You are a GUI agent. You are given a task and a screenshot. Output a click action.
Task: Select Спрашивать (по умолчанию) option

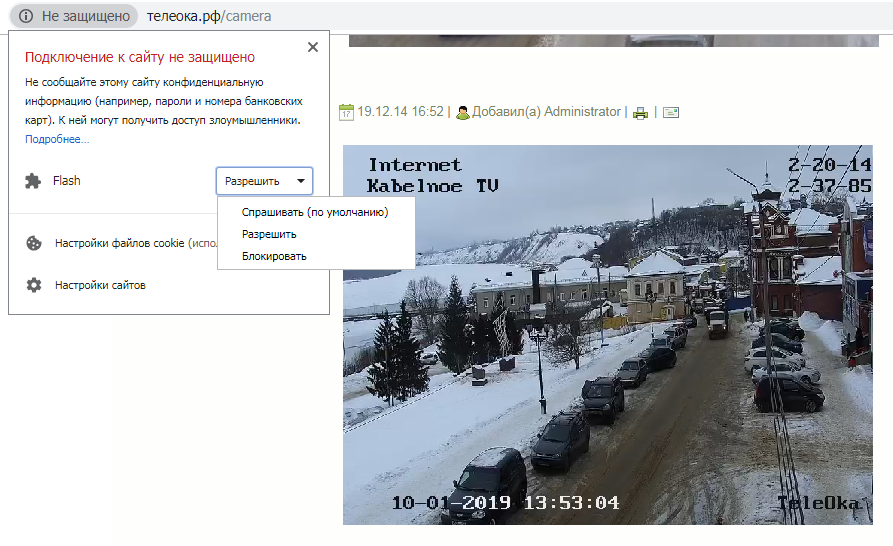click(314, 212)
